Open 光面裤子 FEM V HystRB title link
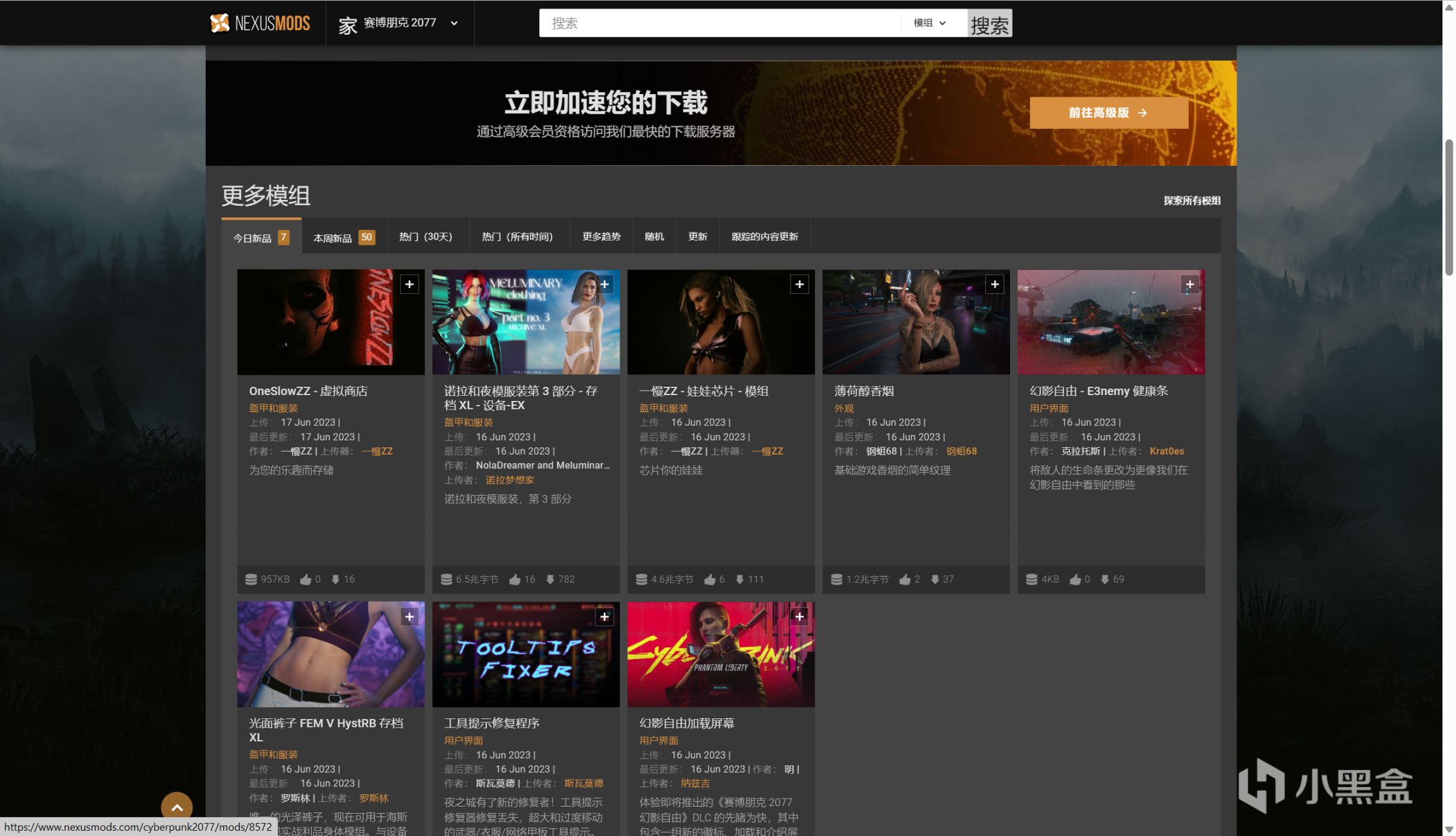The height and width of the screenshot is (836, 1456). [326, 730]
